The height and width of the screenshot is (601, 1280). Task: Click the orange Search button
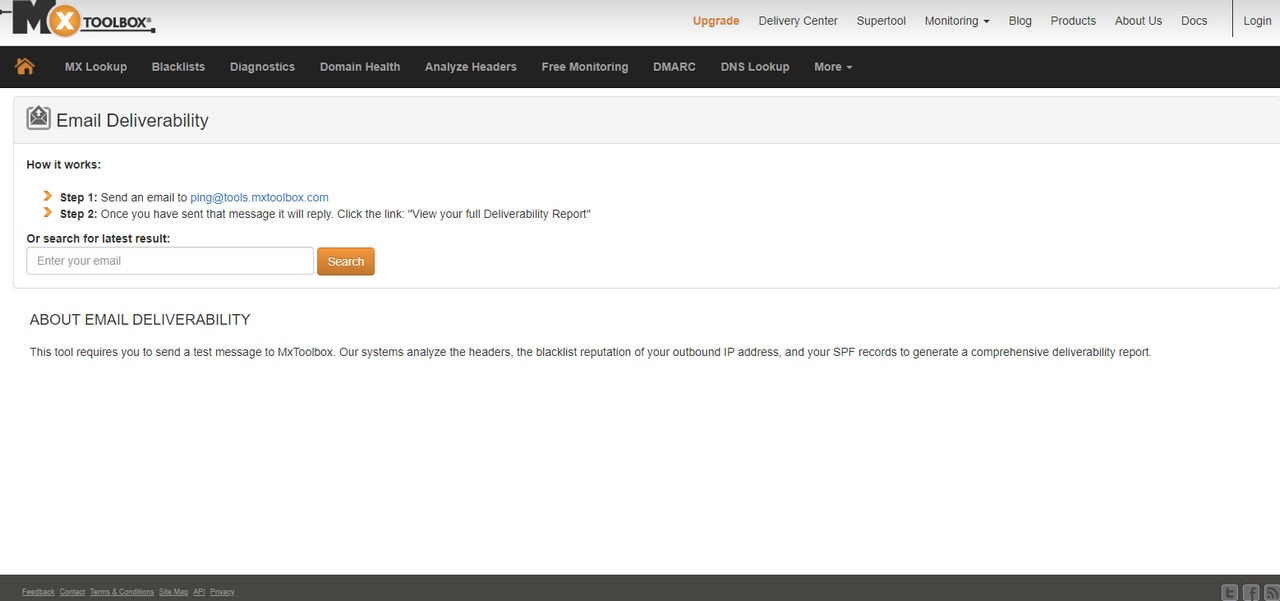coord(346,261)
